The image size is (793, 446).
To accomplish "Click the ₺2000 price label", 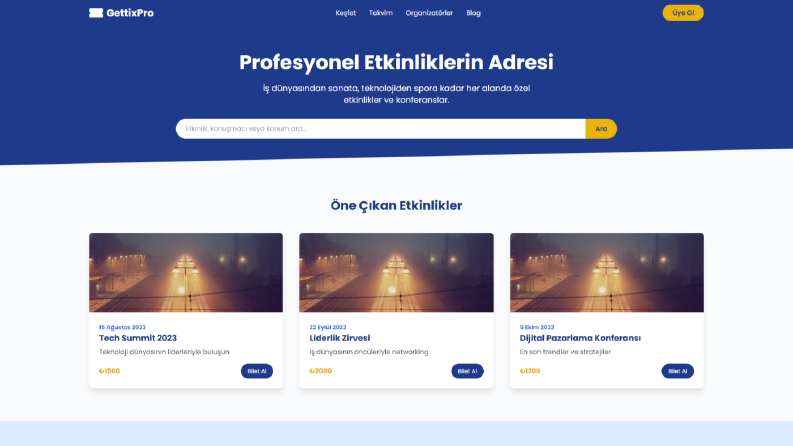I will click(x=320, y=371).
